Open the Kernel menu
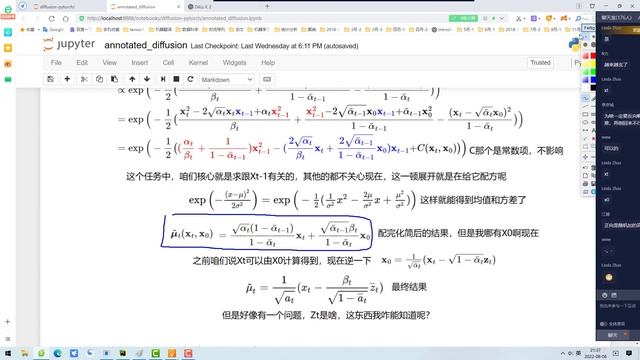 [x=198, y=62]
